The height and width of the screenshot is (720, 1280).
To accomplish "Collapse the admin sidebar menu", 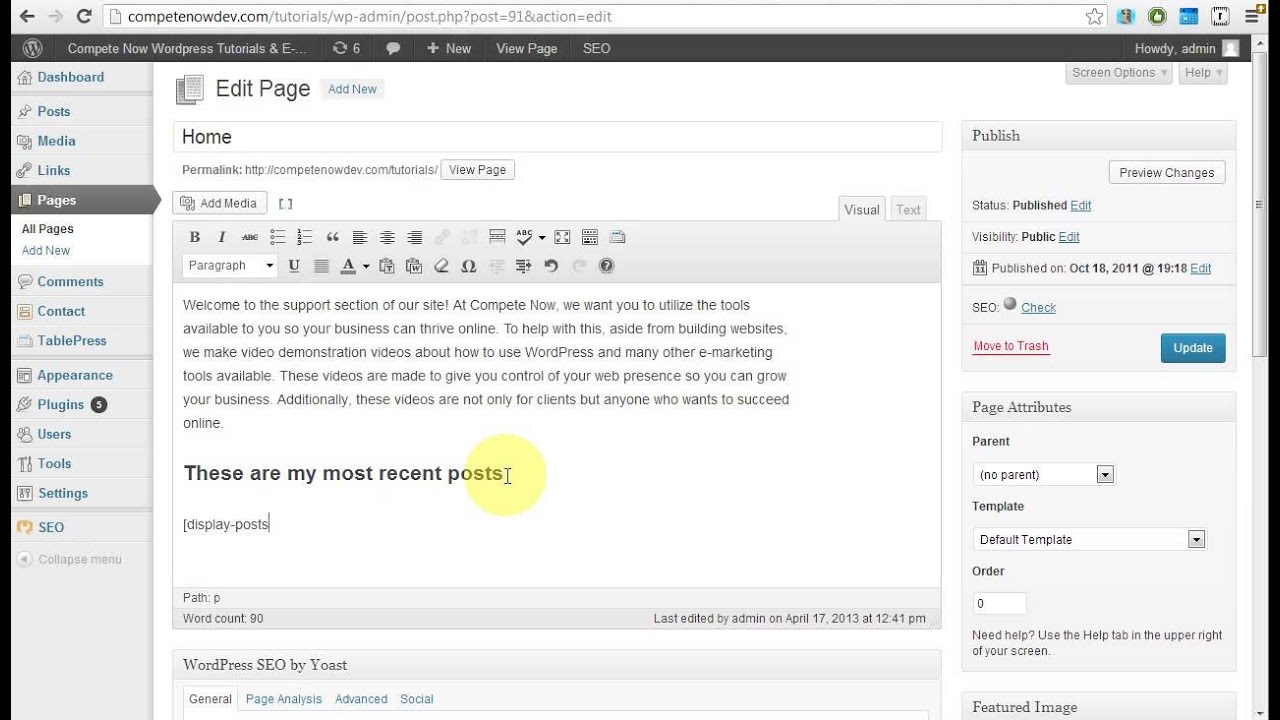I will tap(69, 559).
